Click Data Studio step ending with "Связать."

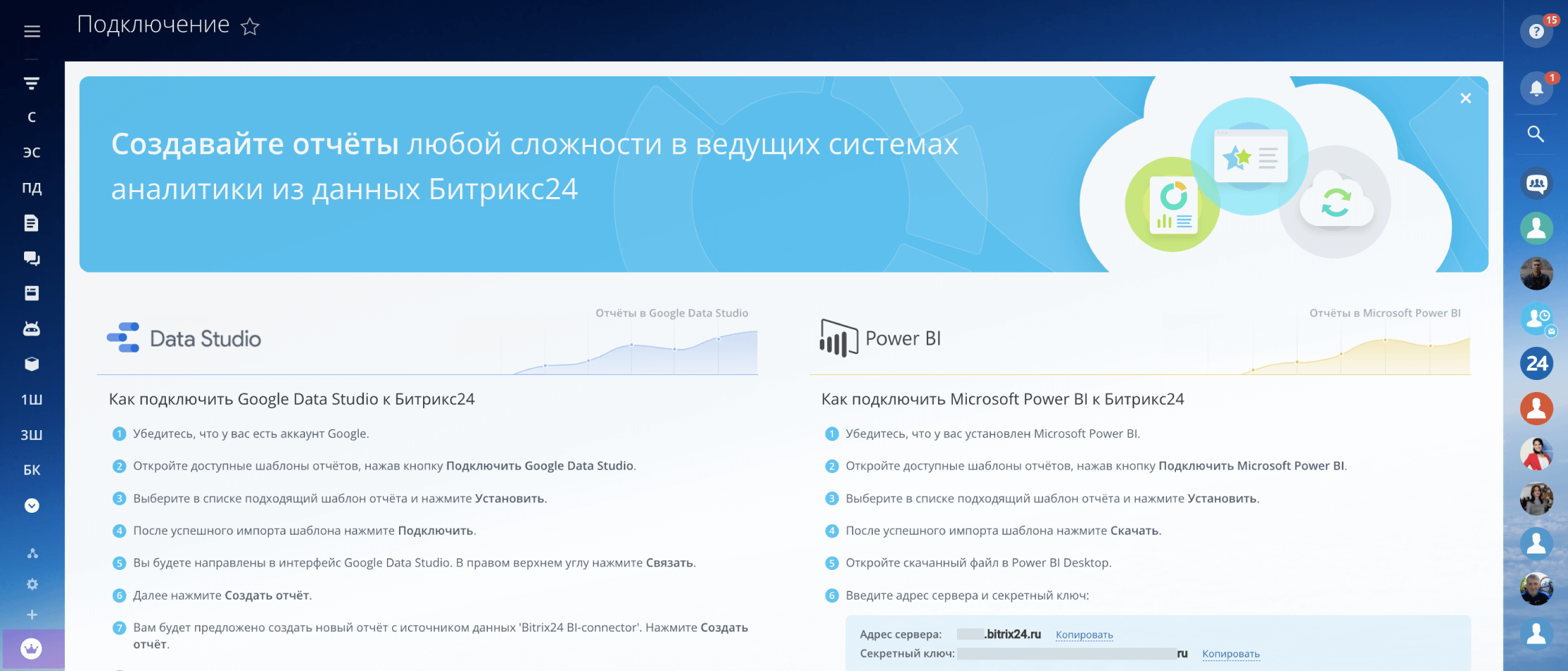(415, 563)
